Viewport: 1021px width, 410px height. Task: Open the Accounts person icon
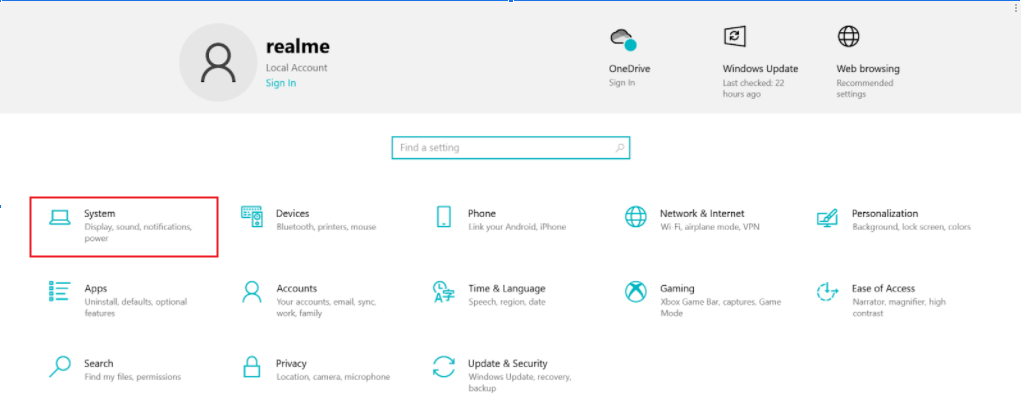click(252, 291)
